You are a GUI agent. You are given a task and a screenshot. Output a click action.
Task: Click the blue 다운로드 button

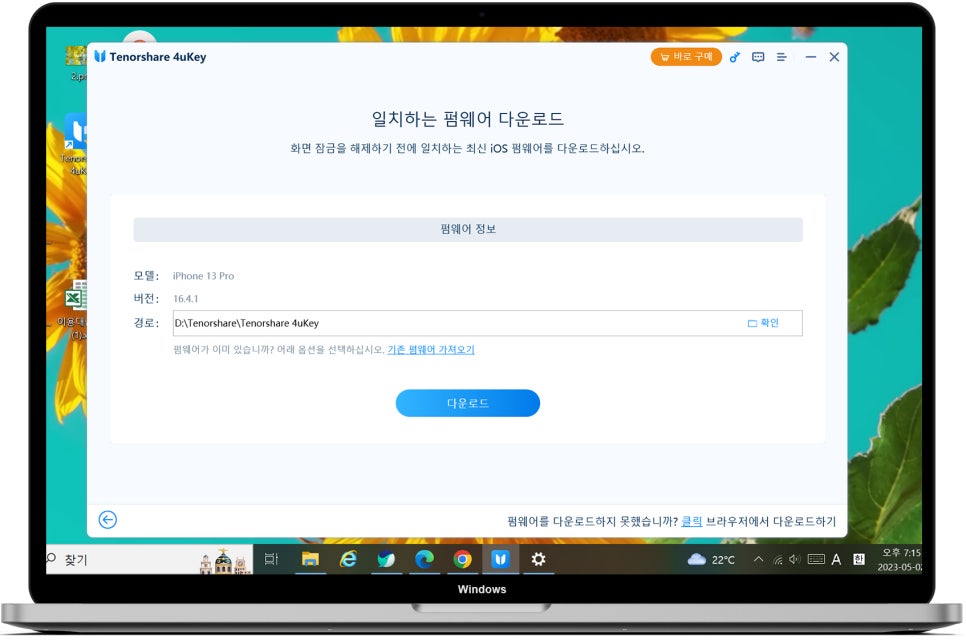click(468, 403)
